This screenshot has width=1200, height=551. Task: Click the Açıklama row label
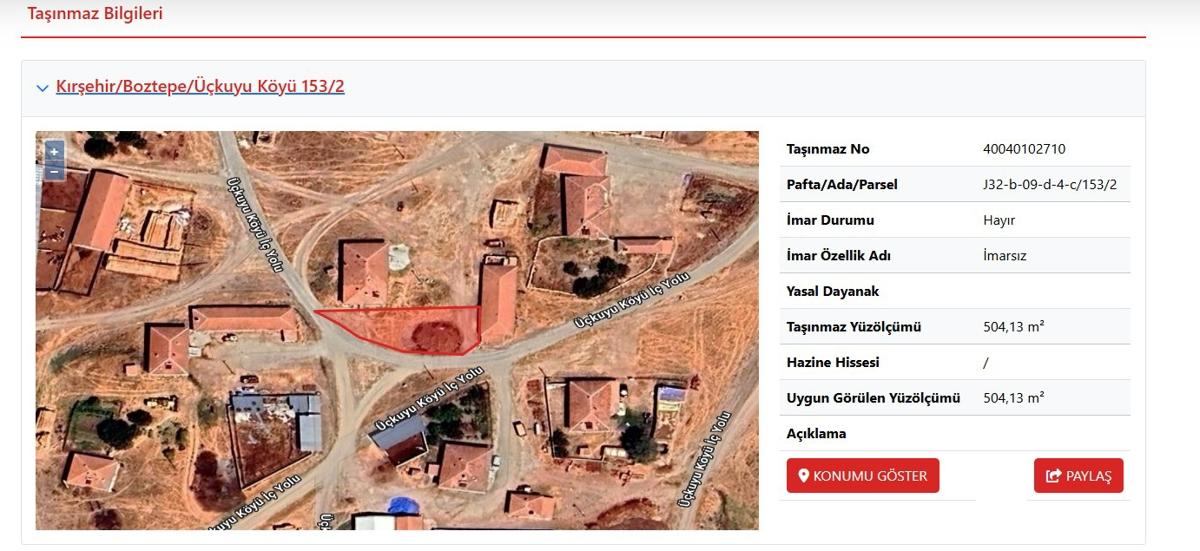(816, 434)
